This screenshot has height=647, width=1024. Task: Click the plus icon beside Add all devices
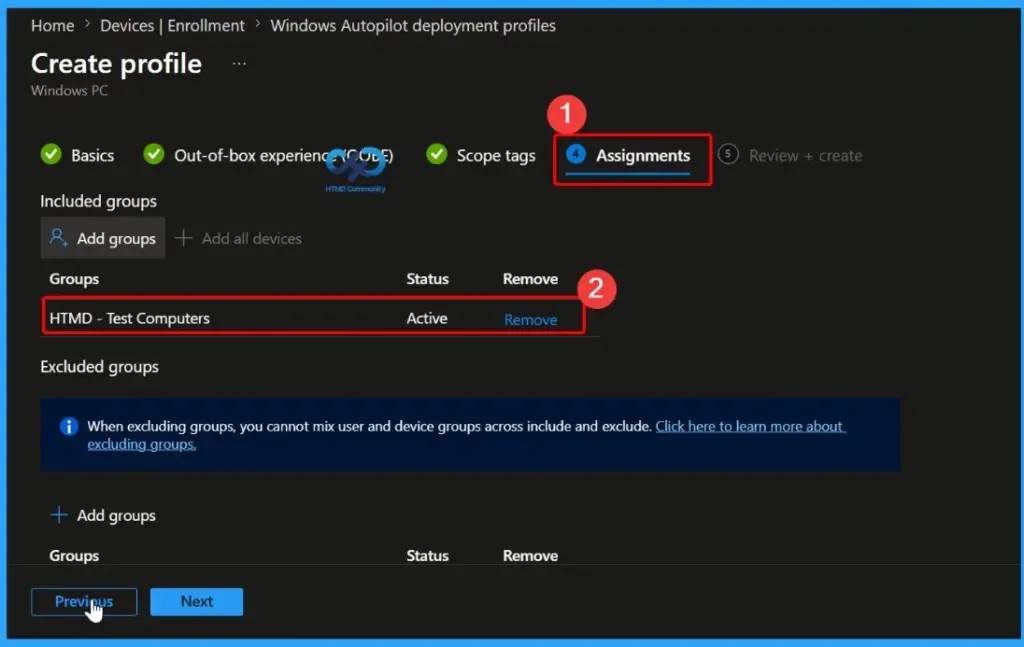[184, 238]
